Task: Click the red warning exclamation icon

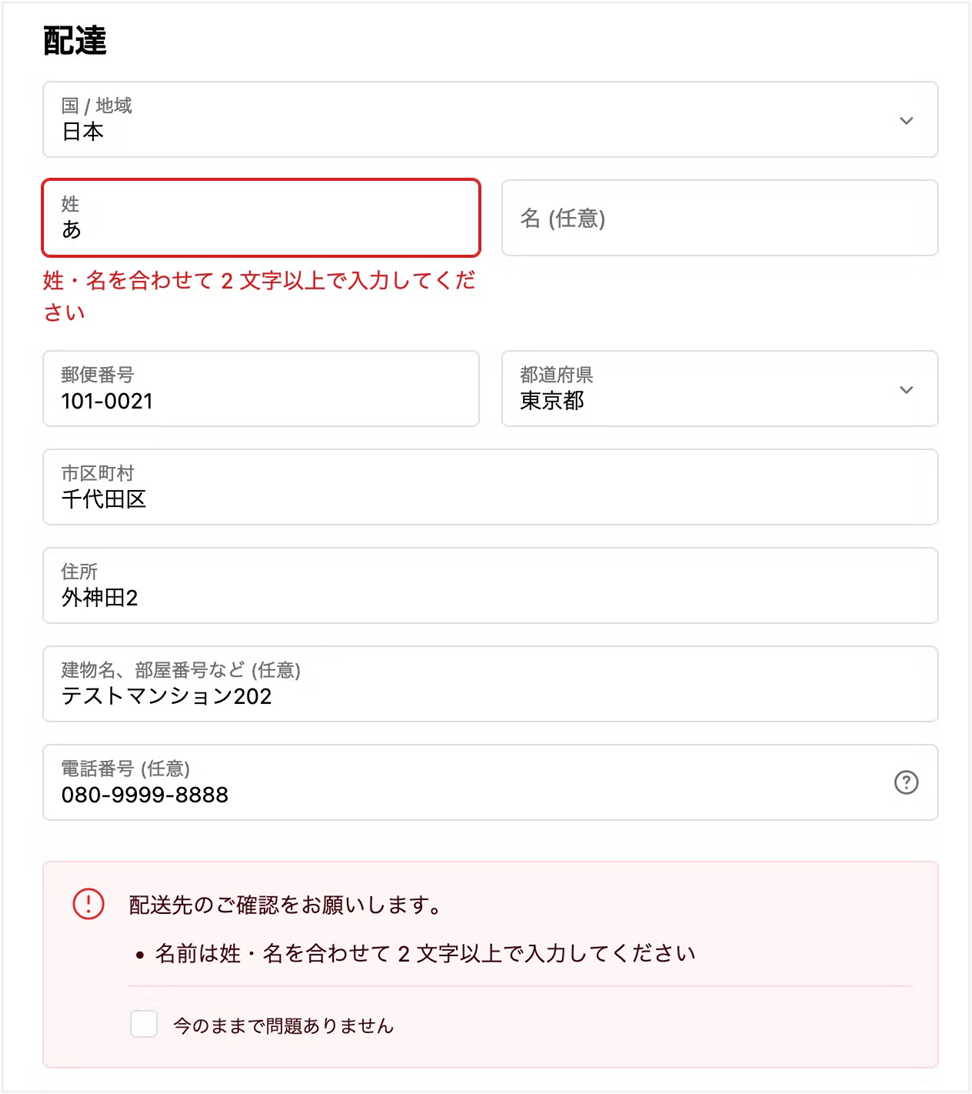Action: click(x=89, y=904)
